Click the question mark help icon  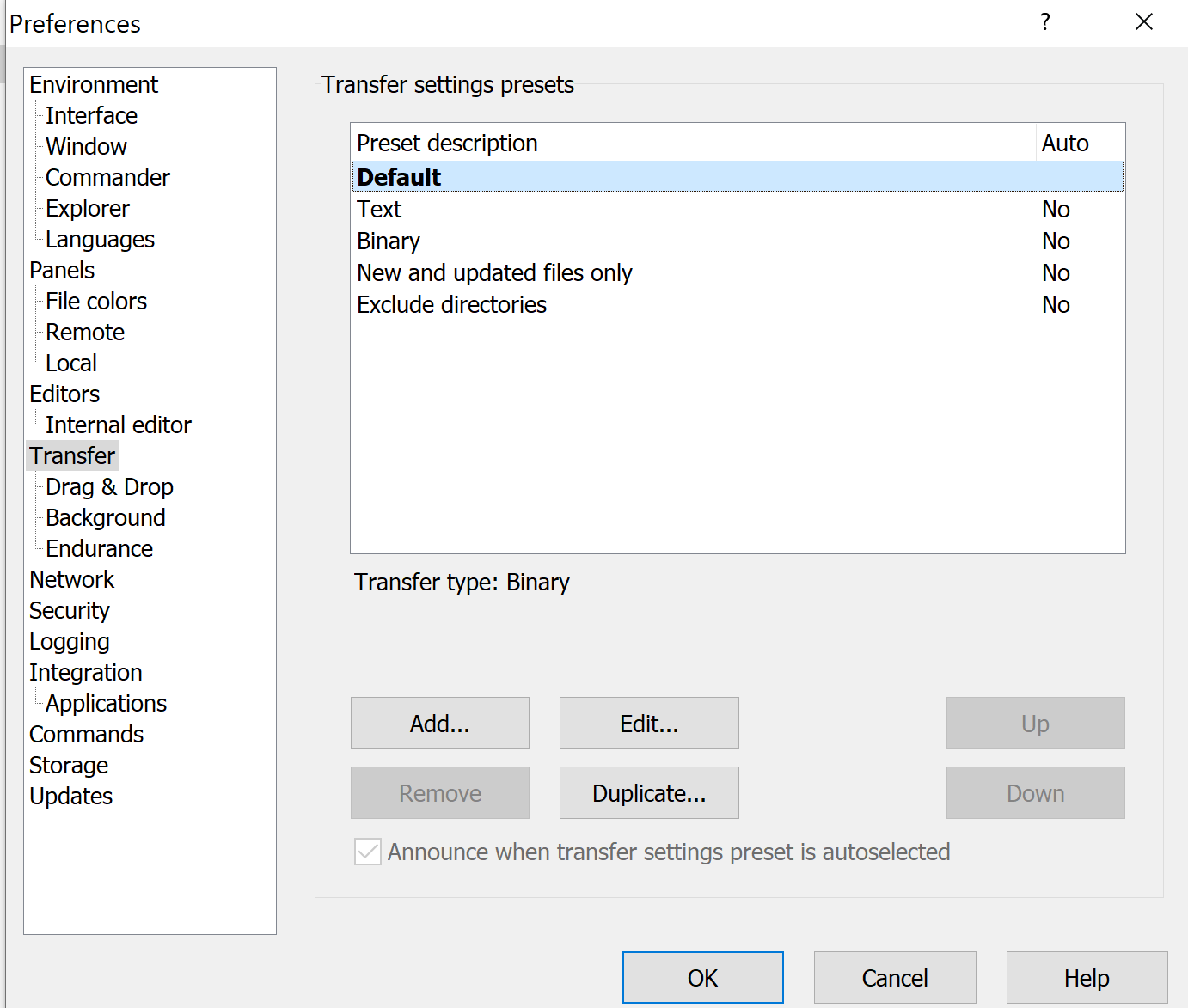pyautogui.click(x=1044, y=22)
